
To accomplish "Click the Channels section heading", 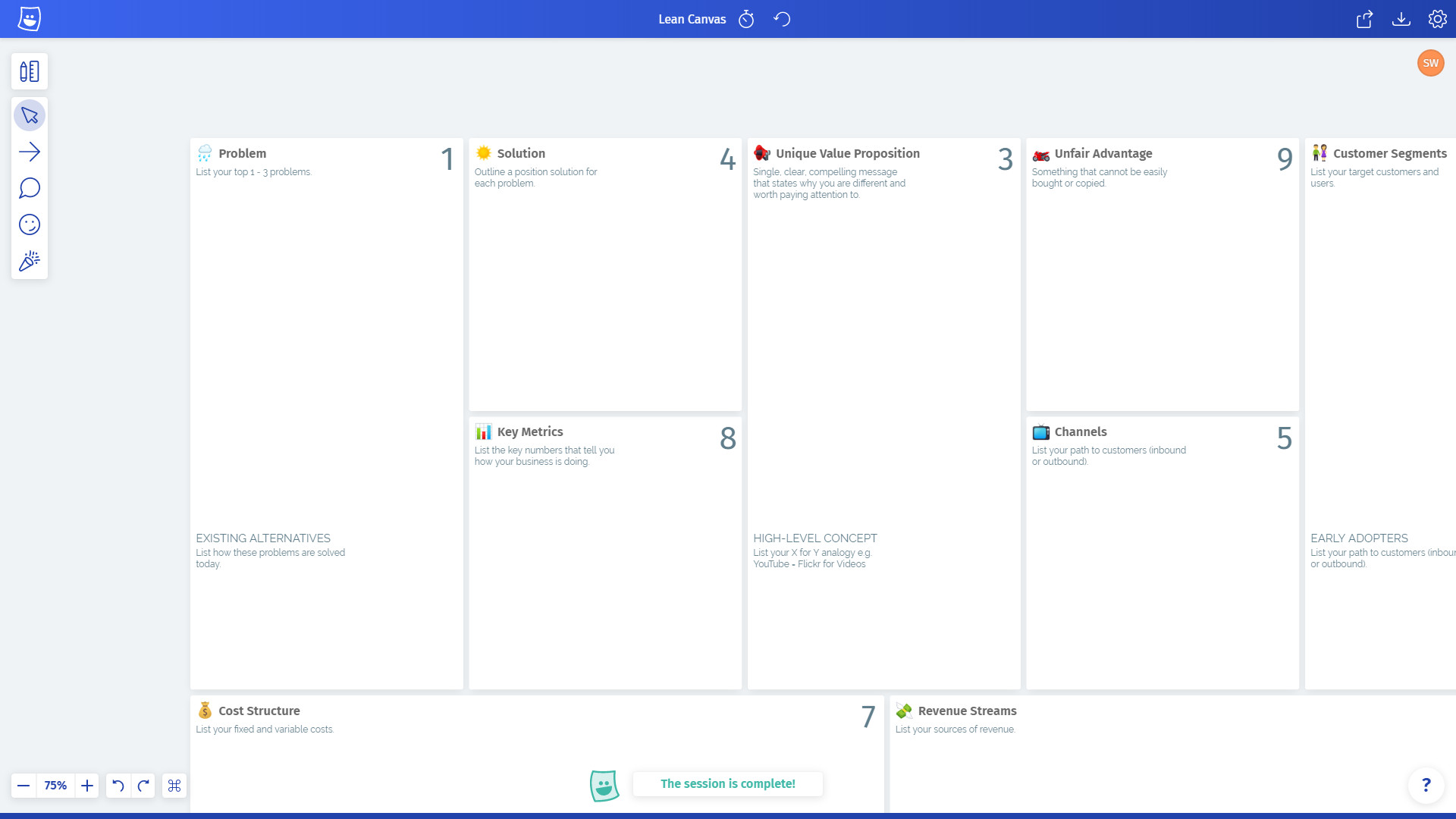I will 1080,431.
